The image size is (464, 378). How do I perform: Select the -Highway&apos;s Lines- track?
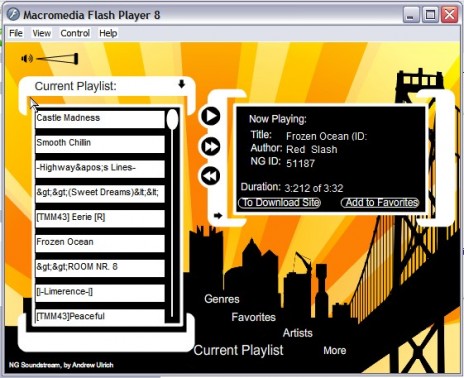100,169
